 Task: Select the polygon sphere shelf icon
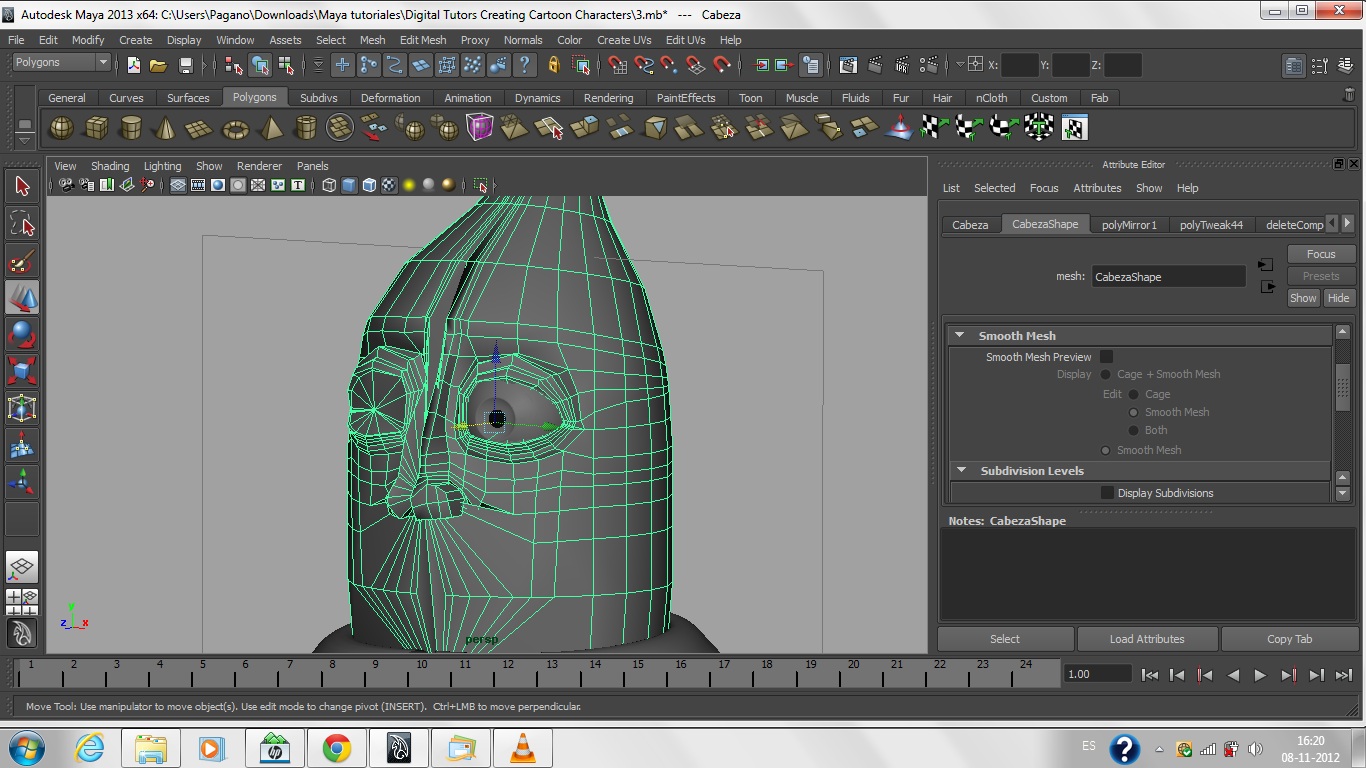(62, 128)
